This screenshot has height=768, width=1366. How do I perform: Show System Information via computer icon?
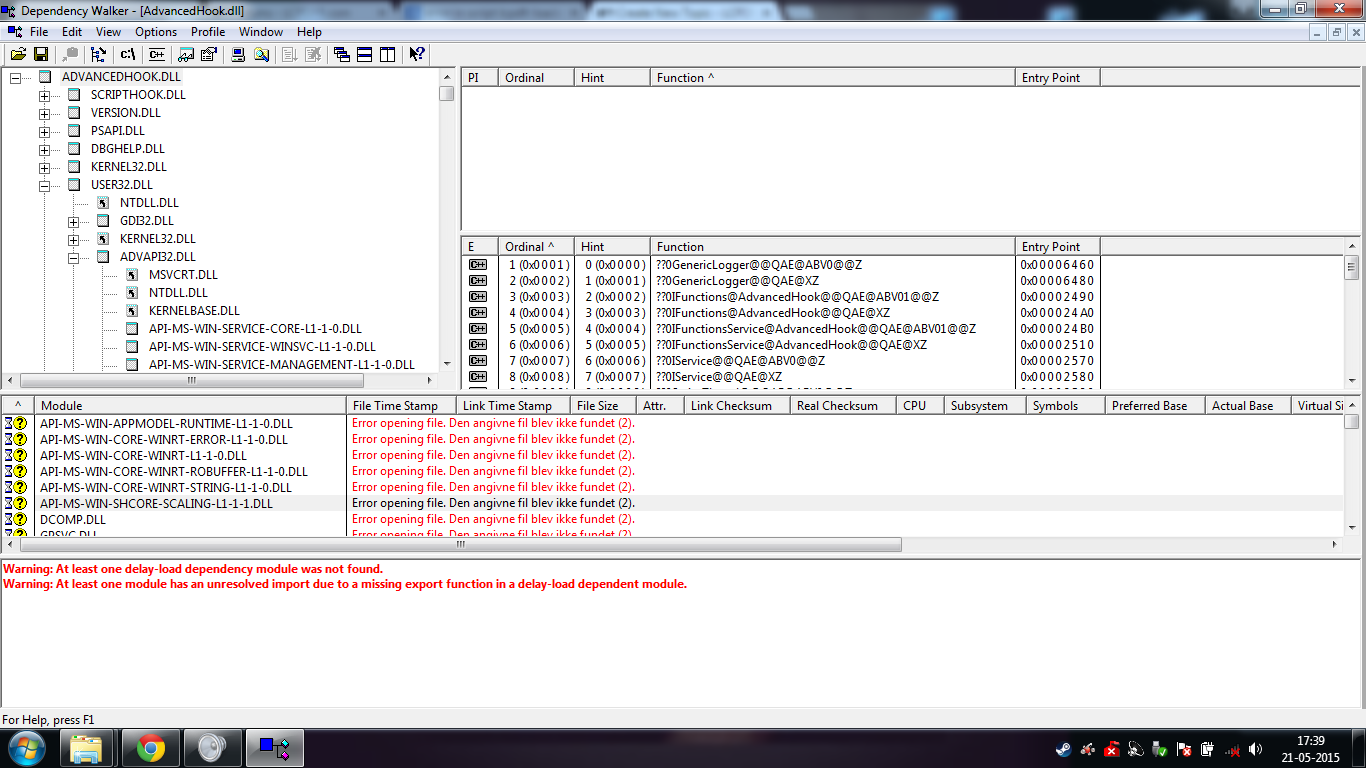coord(238,54)
